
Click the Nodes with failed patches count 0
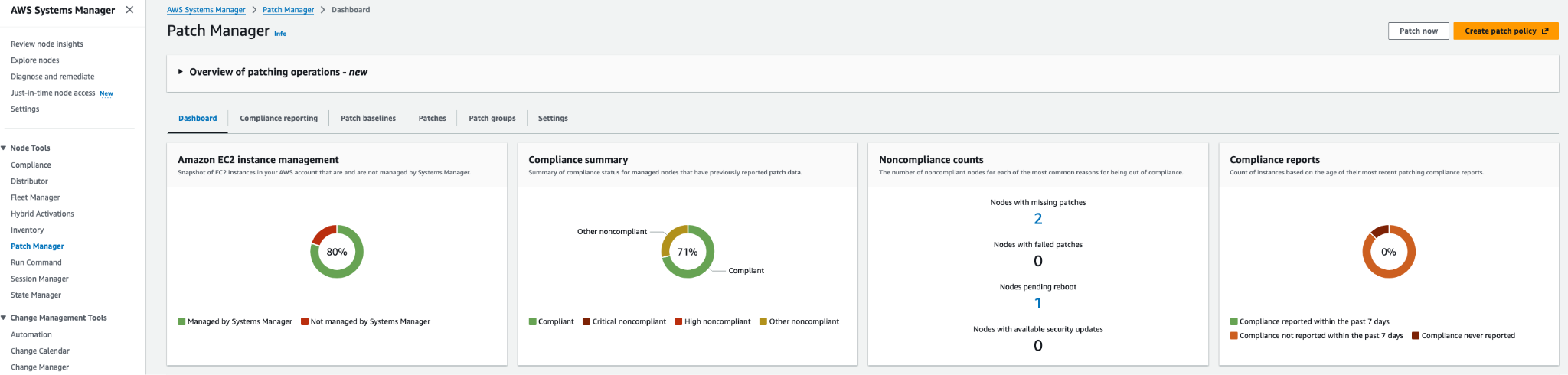click(x=1038, y=261)
